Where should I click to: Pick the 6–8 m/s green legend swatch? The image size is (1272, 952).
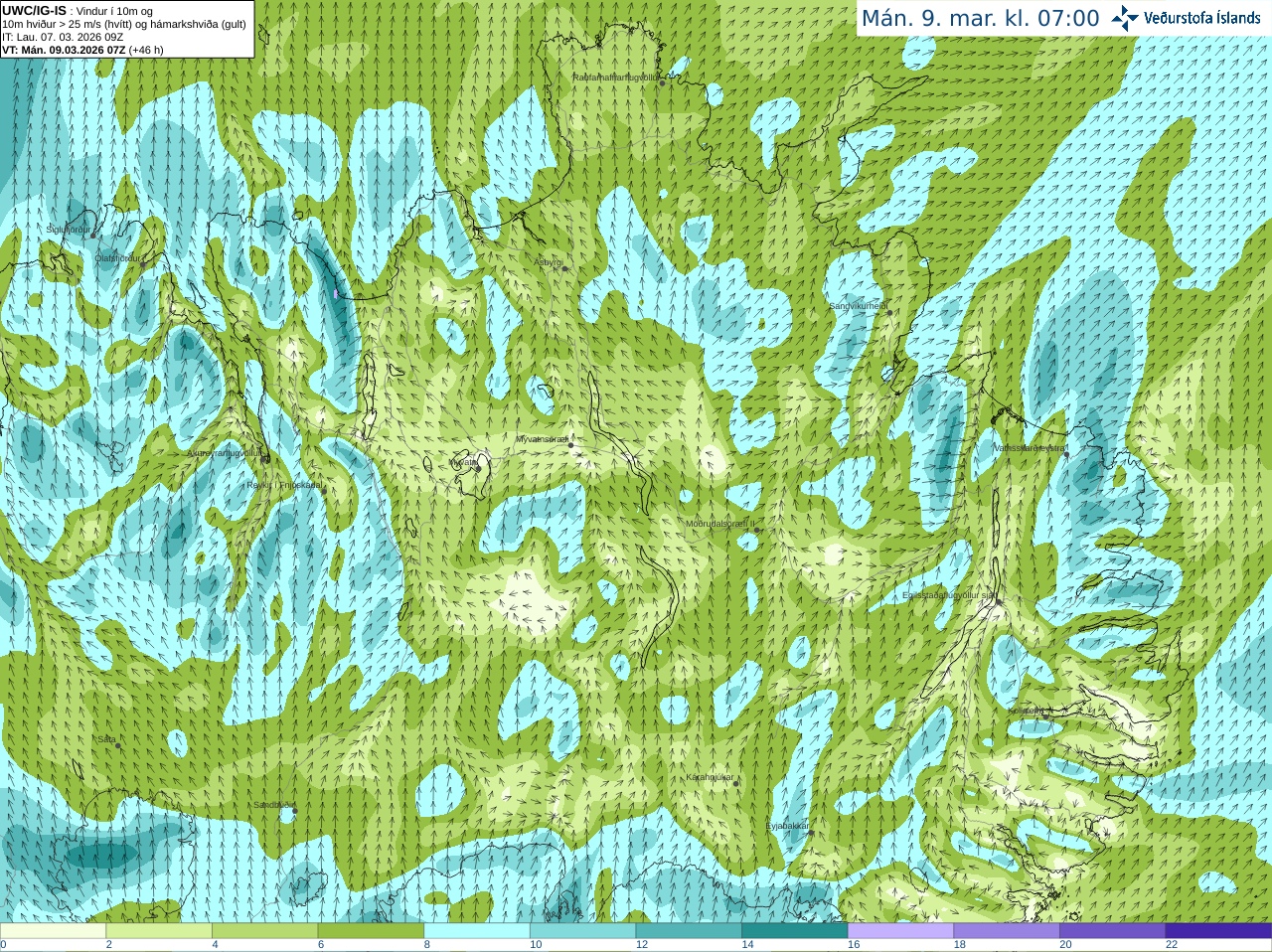pyautogui.click(x=371, y=931)
